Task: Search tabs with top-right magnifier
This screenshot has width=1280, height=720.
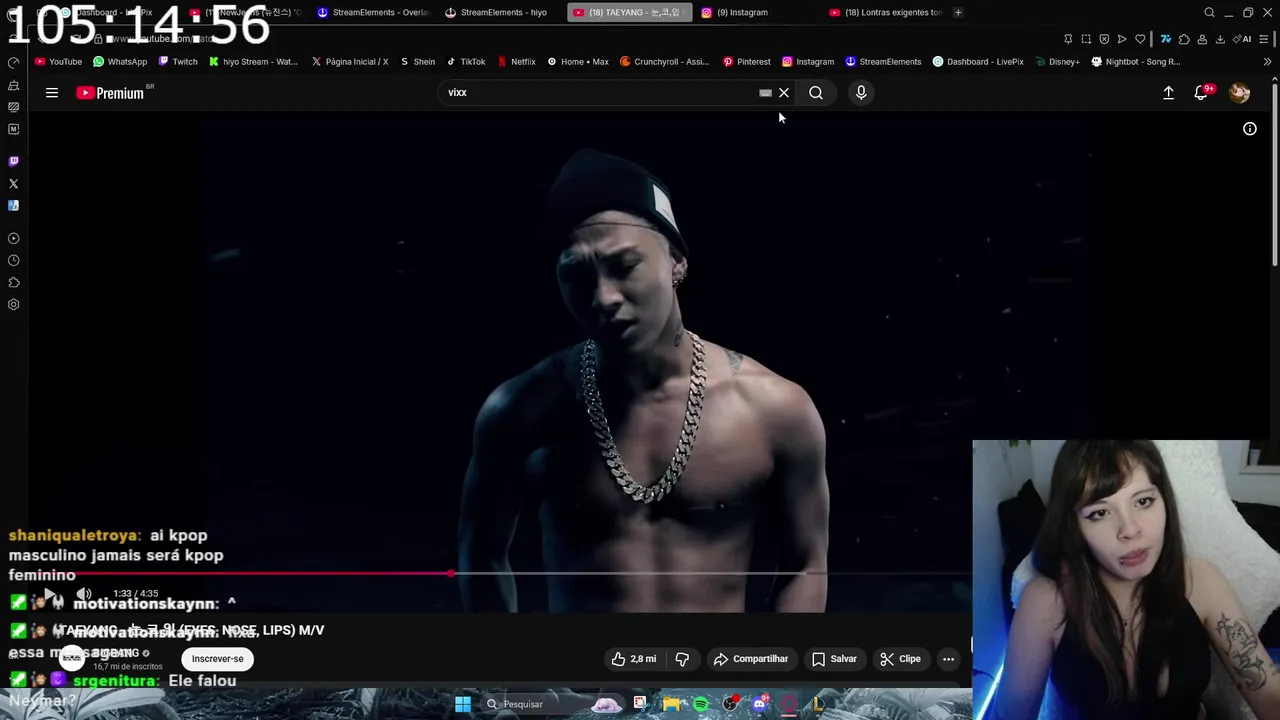Action: [x=1209, y=12]
